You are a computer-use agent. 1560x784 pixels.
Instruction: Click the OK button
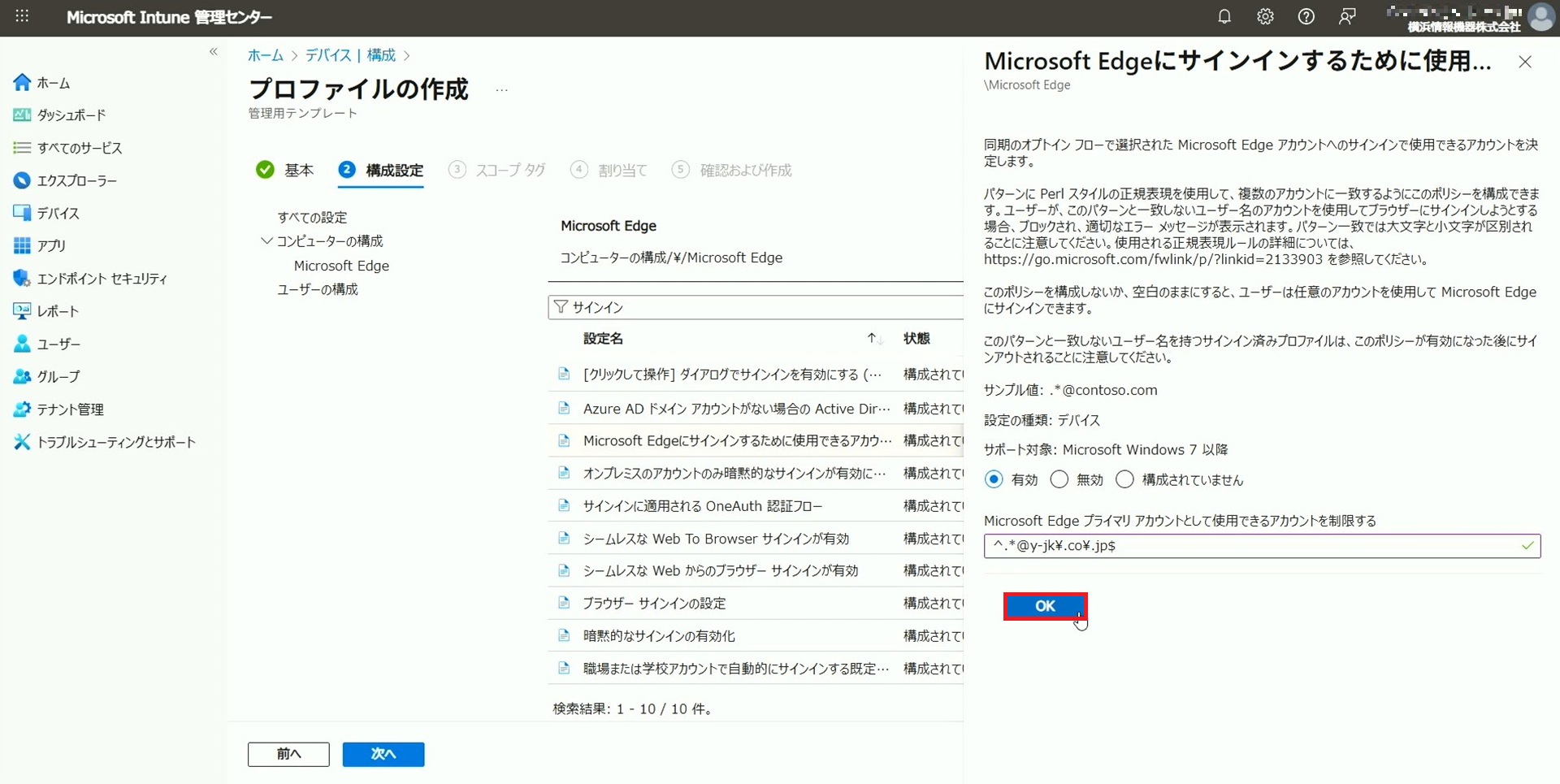(x=1045, y=606)
